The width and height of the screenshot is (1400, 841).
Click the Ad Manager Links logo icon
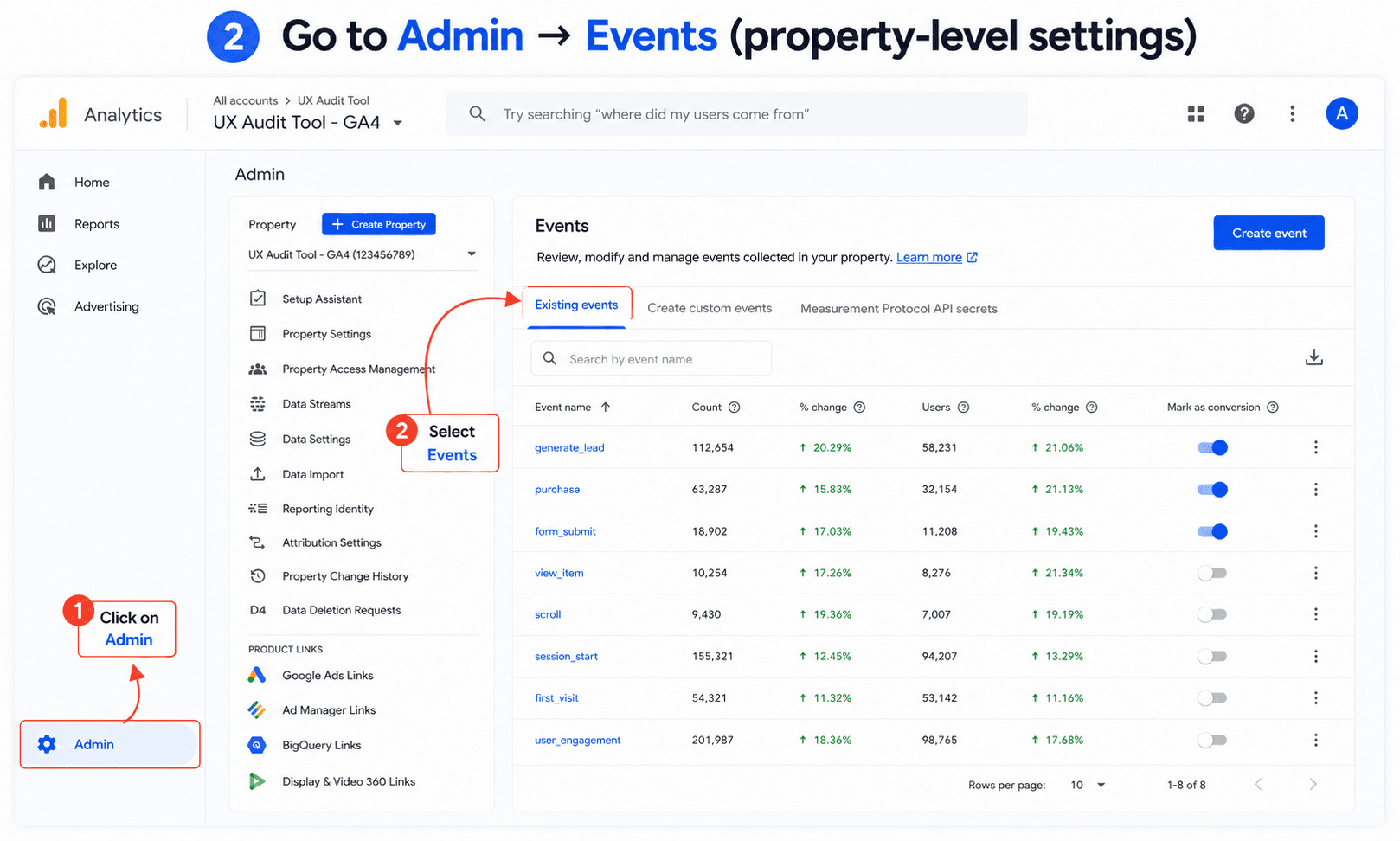pyautogui.click(x=257, y=709)
